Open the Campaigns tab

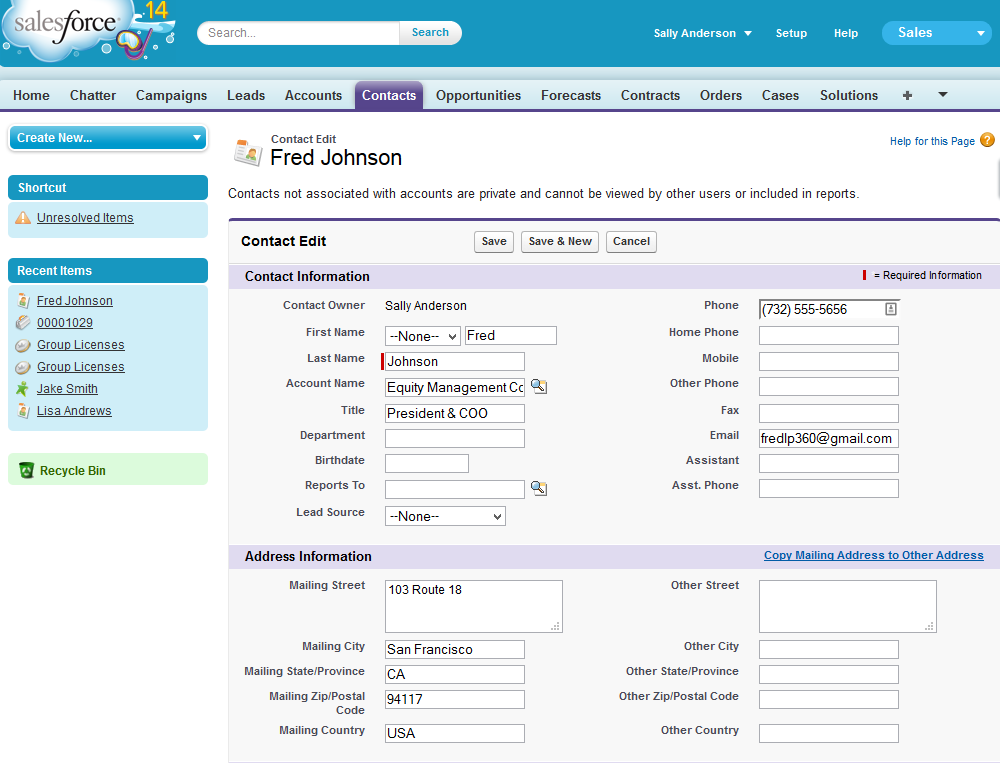point(172,95)
